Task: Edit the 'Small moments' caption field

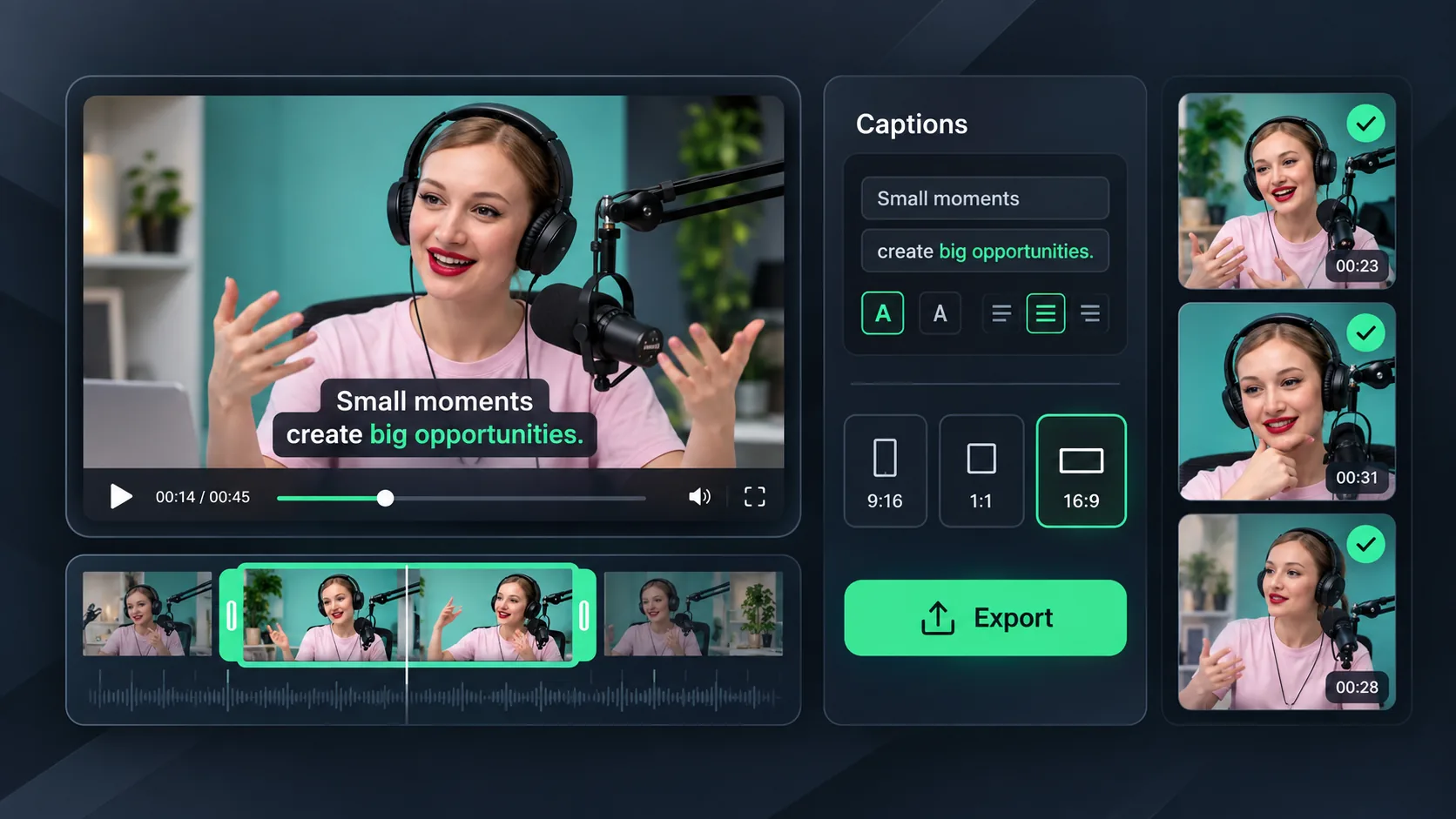Action: (985, 198)
